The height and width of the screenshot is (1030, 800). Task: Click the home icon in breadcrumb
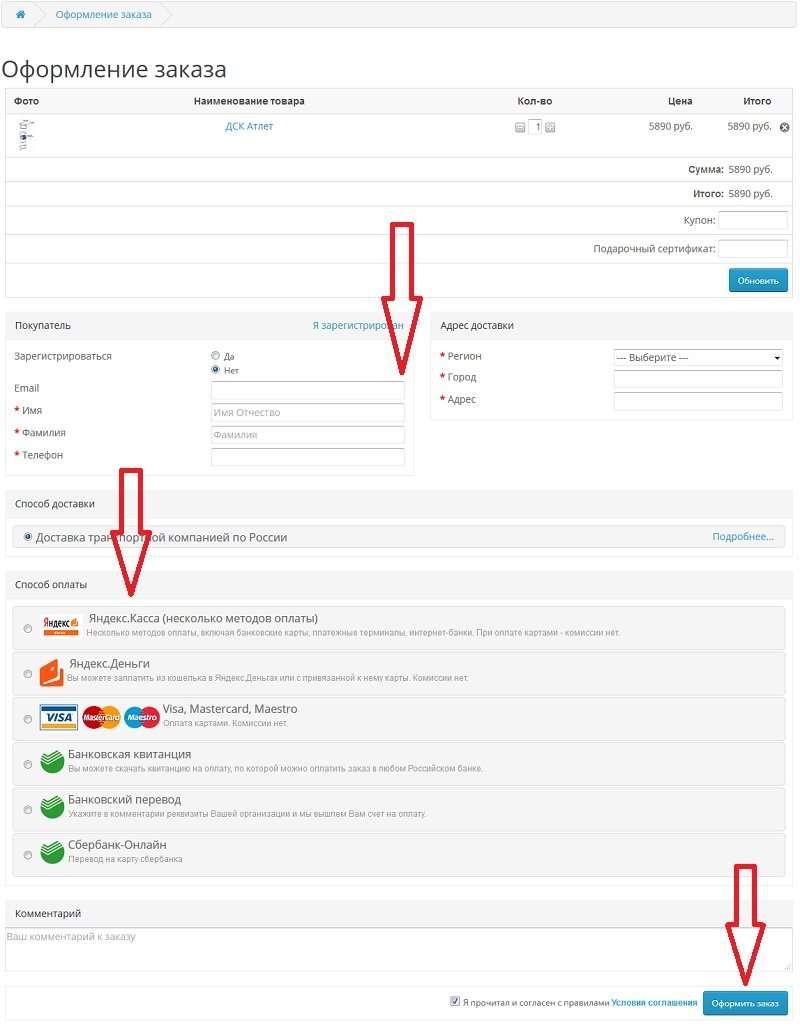21,14
